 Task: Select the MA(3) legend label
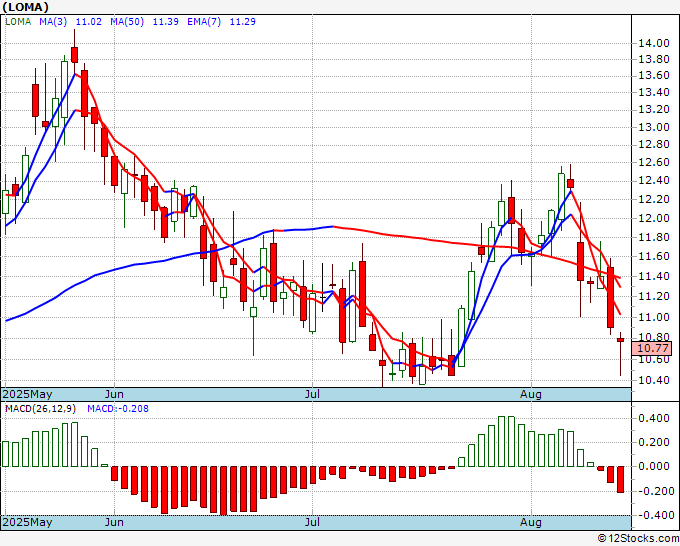pyautogui.click(x=53, y=22)
